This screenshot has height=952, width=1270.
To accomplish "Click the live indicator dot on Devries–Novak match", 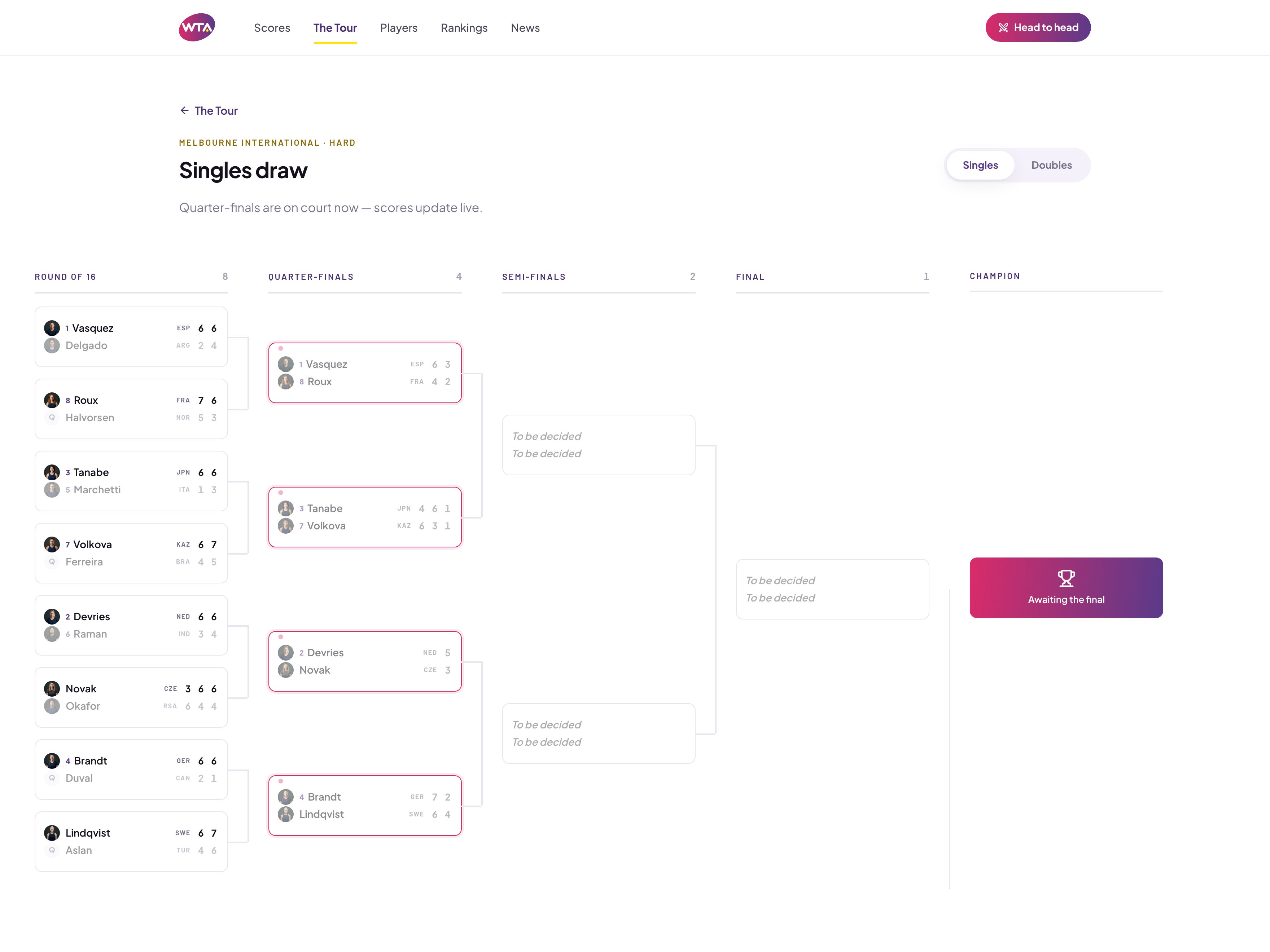I will pos(281,636).
